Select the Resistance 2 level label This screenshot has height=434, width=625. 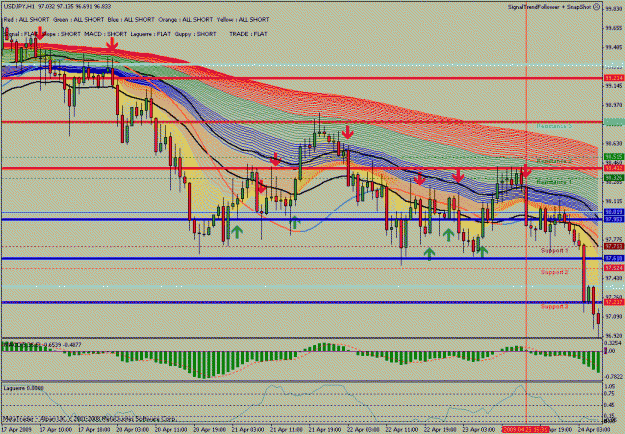coord(554,161)
